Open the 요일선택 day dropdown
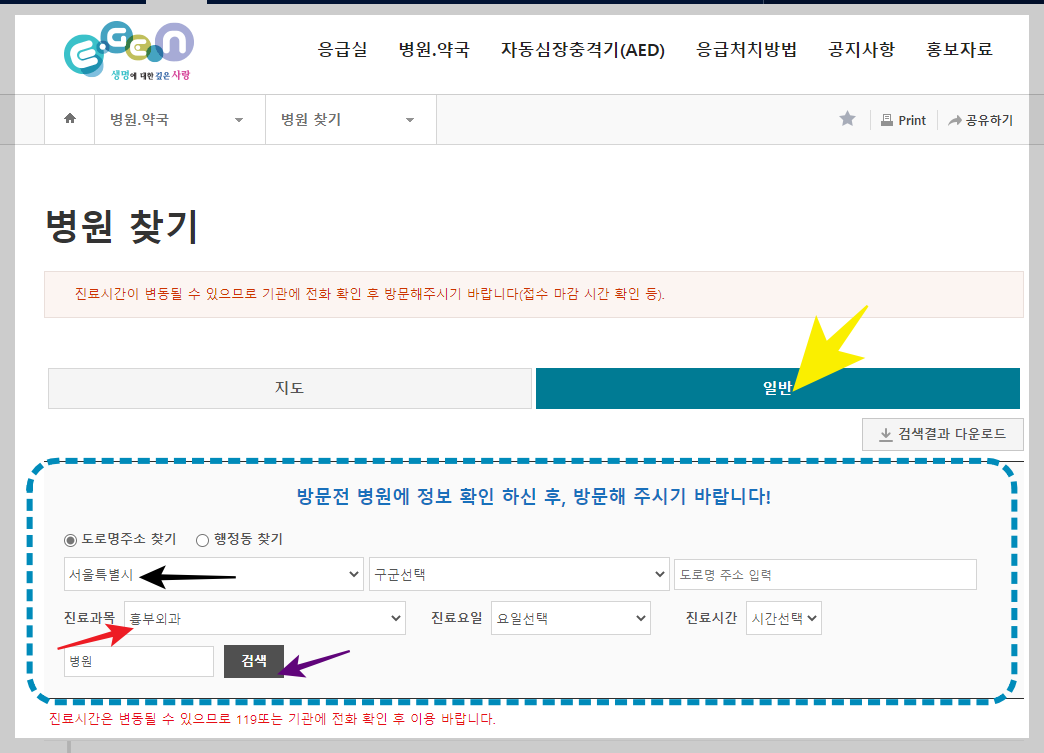Viewport: 1044px width, 753px height. click(570, 618)
